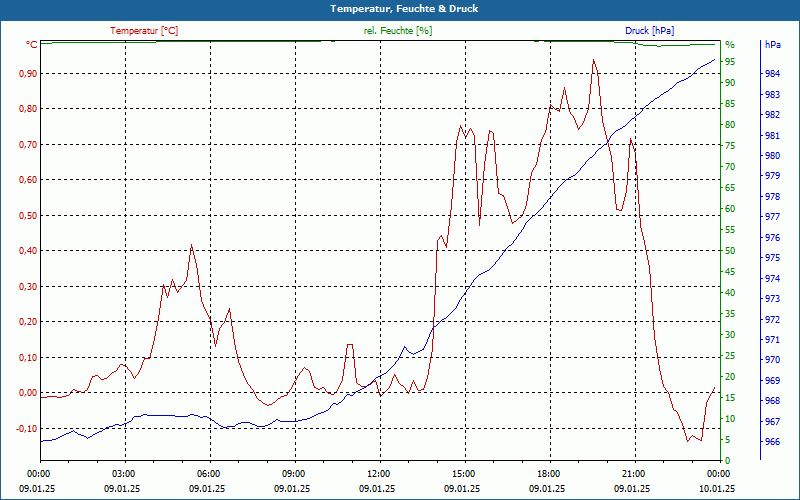Click '65' on the green humidity axis
The width and height of the screenshot is (800, 500).
[x=730, y=188]
